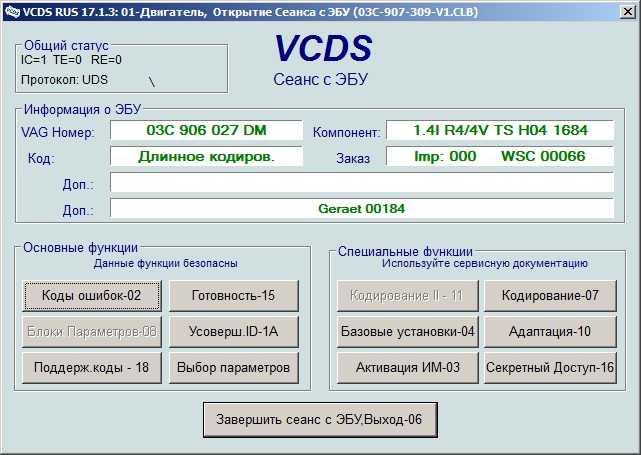
Task: Click the Сеанс с ЭБУ heading
Action: coord(320,79)
